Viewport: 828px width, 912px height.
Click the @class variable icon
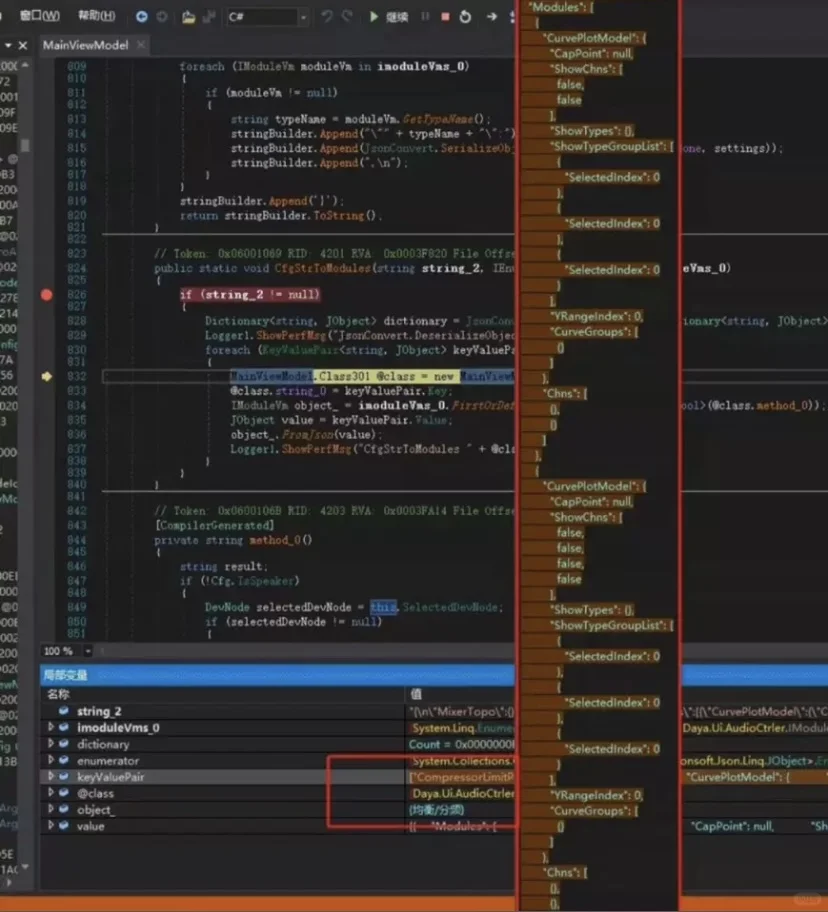coord(64,792)
